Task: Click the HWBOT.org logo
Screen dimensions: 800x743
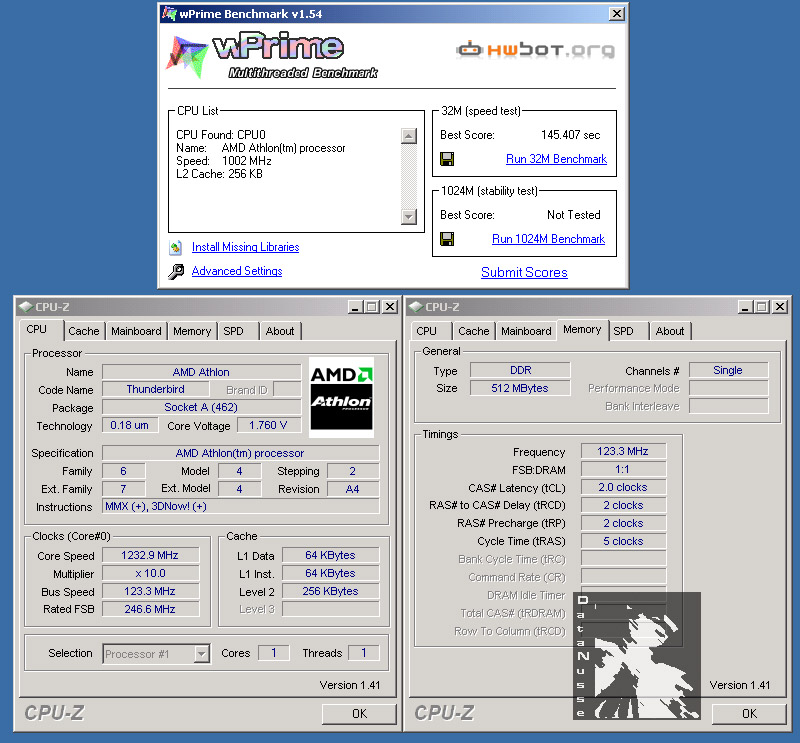Action: pyautogui.click(x=536, y=50)
